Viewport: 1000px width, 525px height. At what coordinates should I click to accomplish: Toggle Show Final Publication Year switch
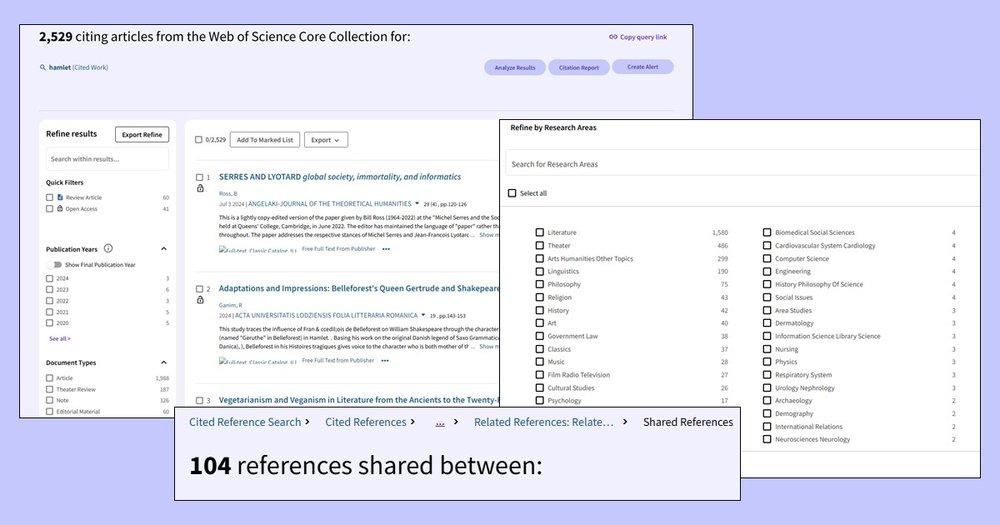point(56,265)
